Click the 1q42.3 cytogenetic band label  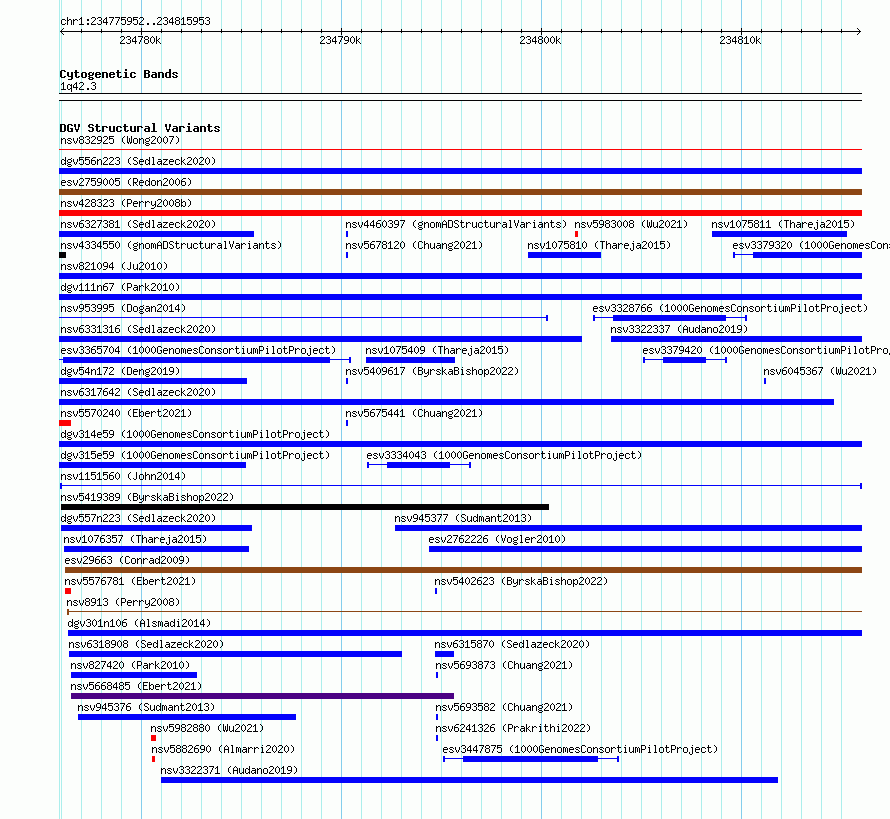click(78, 86)
